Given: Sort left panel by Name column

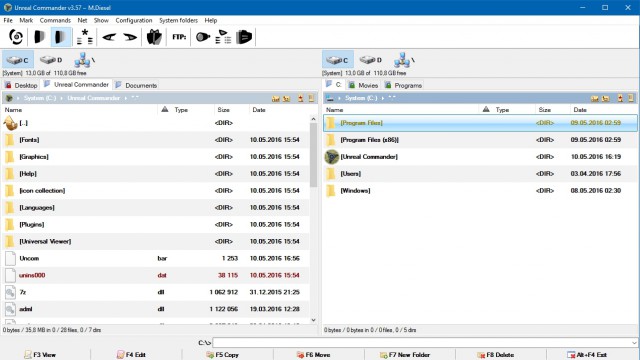Looking at the screenshot, I should coord(80,110).
